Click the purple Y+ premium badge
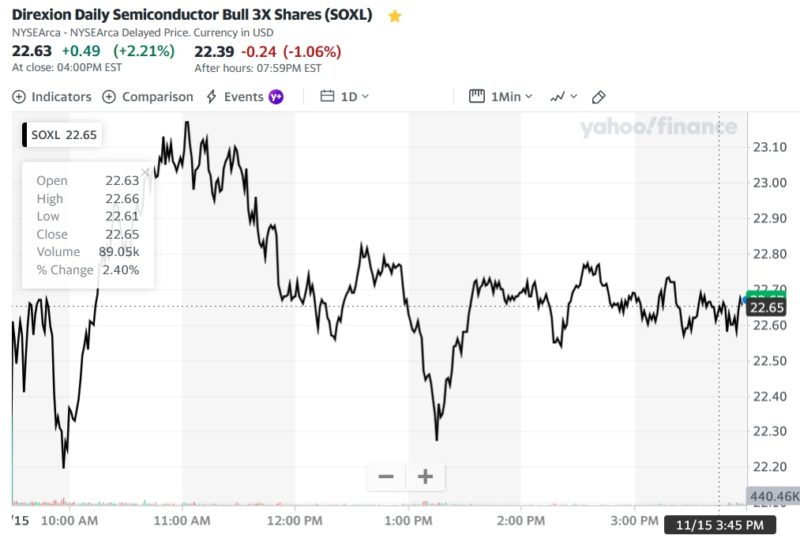 (x=276, y=97)
